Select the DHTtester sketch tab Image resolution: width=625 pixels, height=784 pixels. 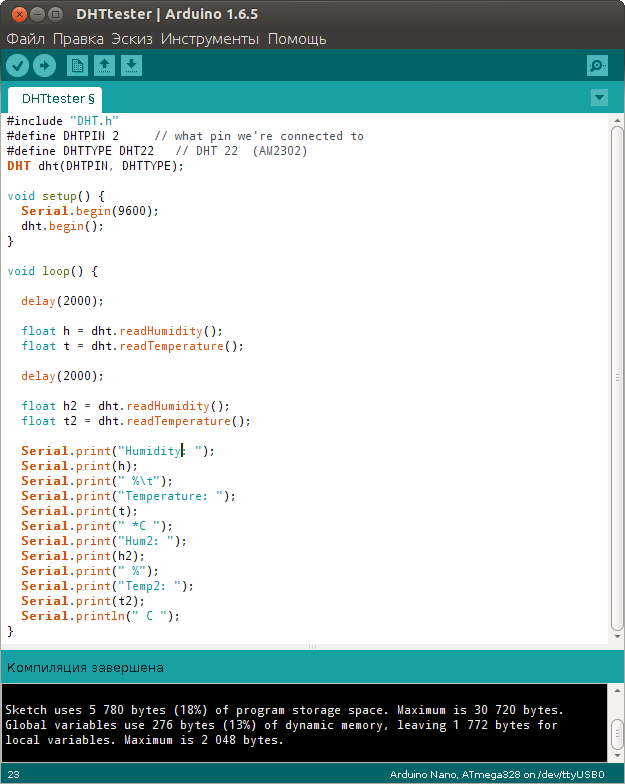58,99
